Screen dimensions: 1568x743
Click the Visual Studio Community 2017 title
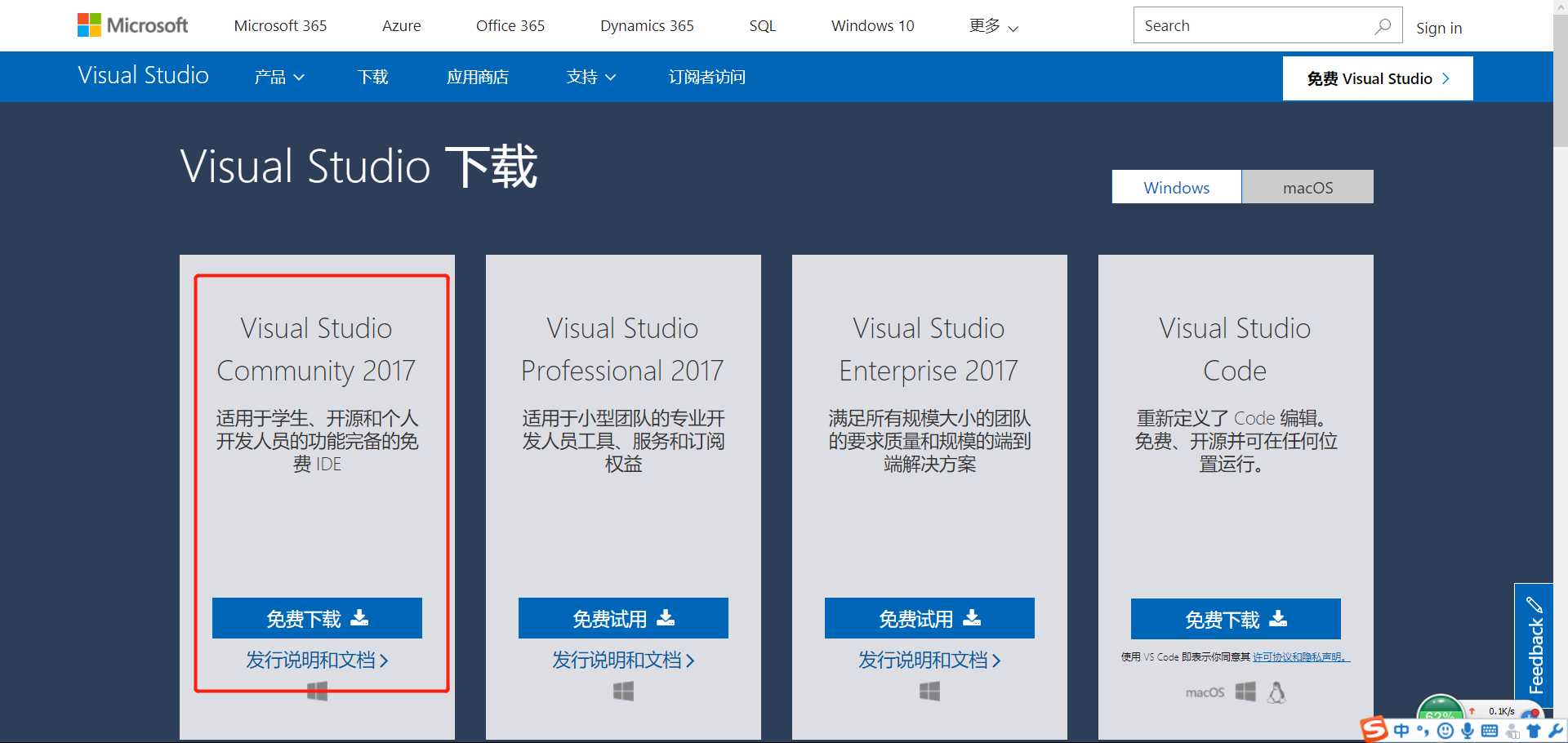[x=317, y=349]
